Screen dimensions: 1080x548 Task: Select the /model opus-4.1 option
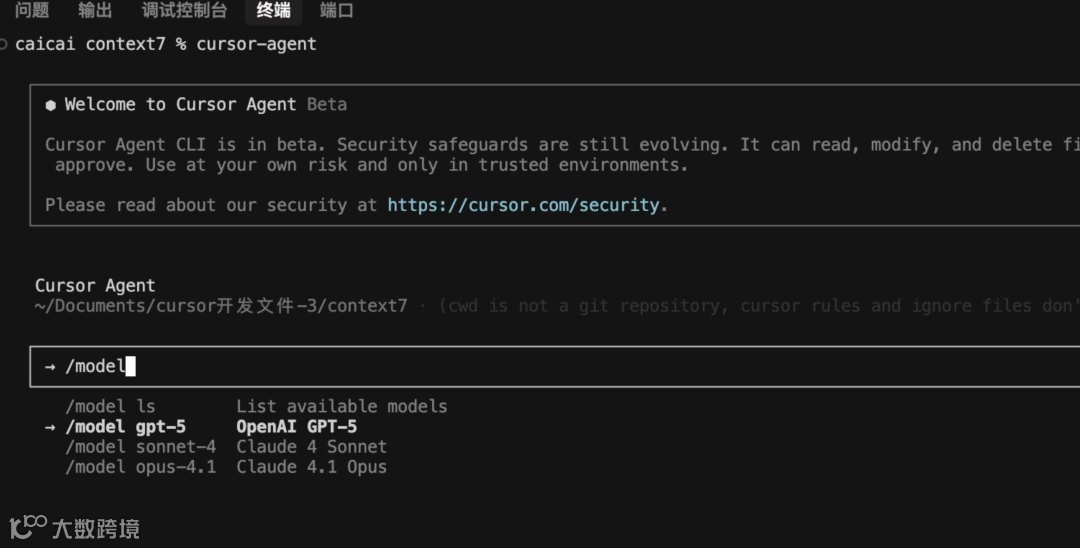140,467
